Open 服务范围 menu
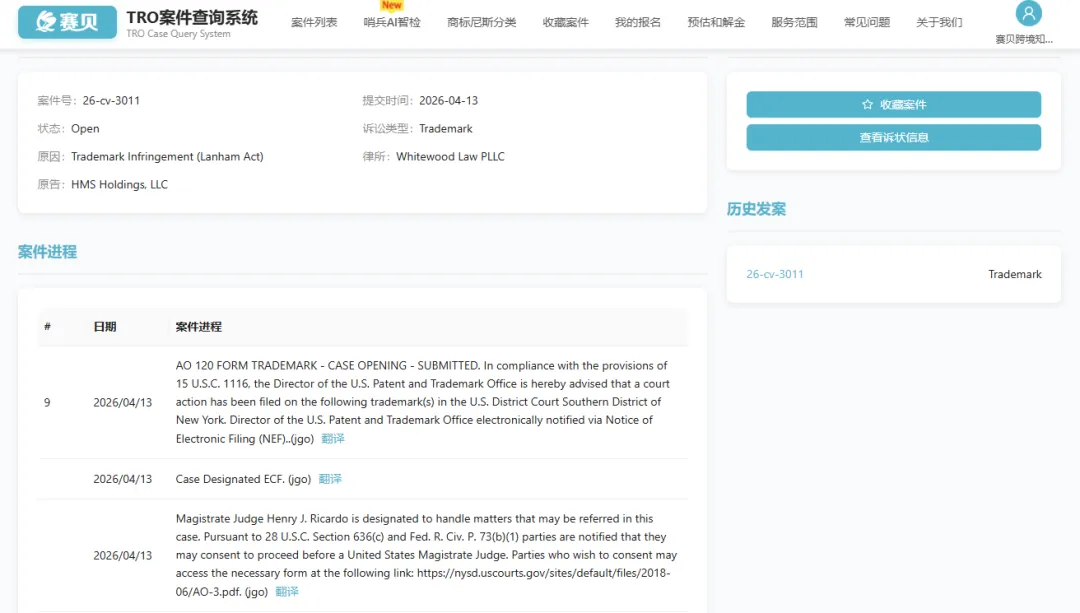 [794, 22]
